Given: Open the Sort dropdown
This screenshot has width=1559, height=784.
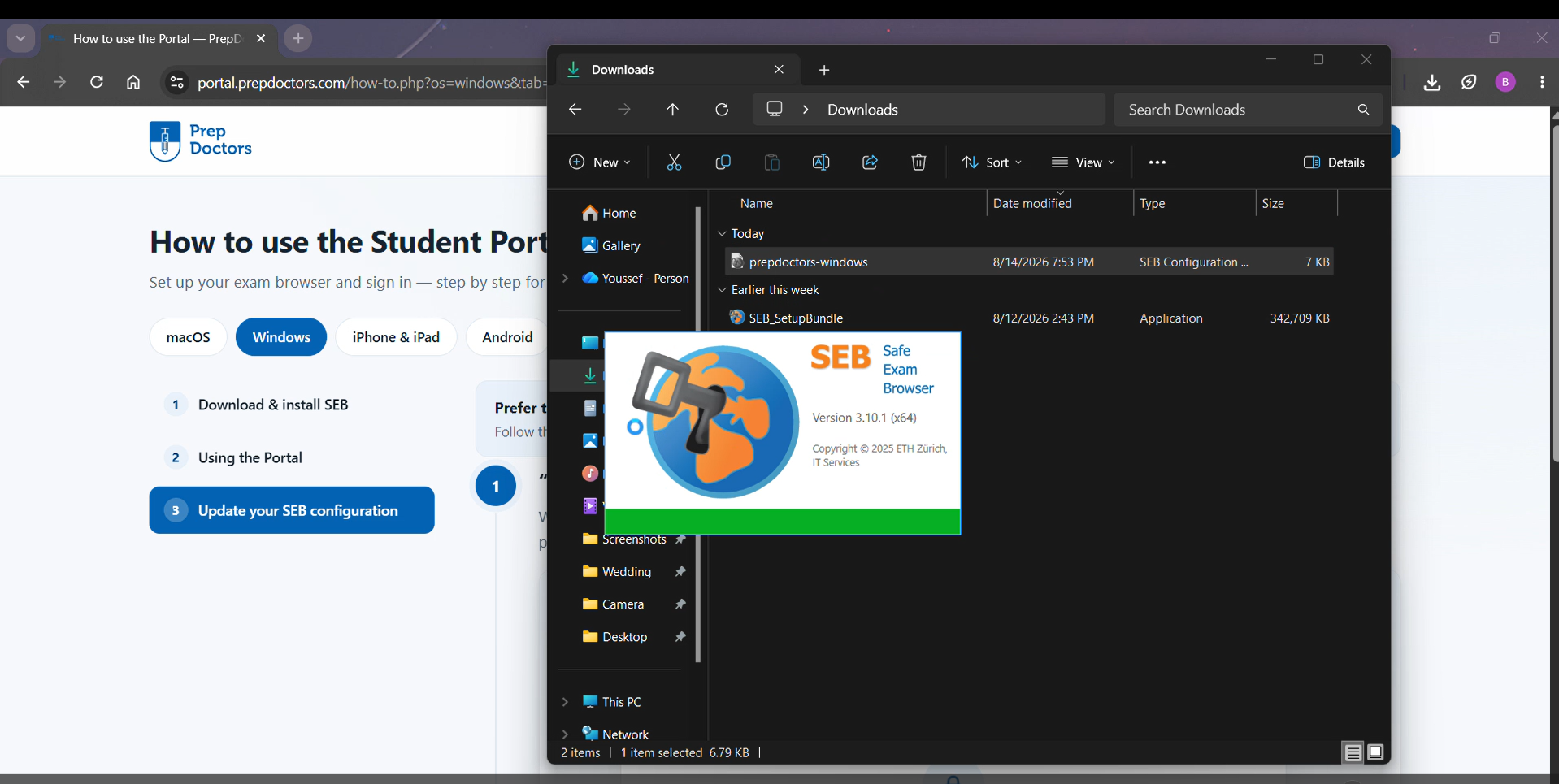Looking at the screenshot, I should tap(992, 162).
